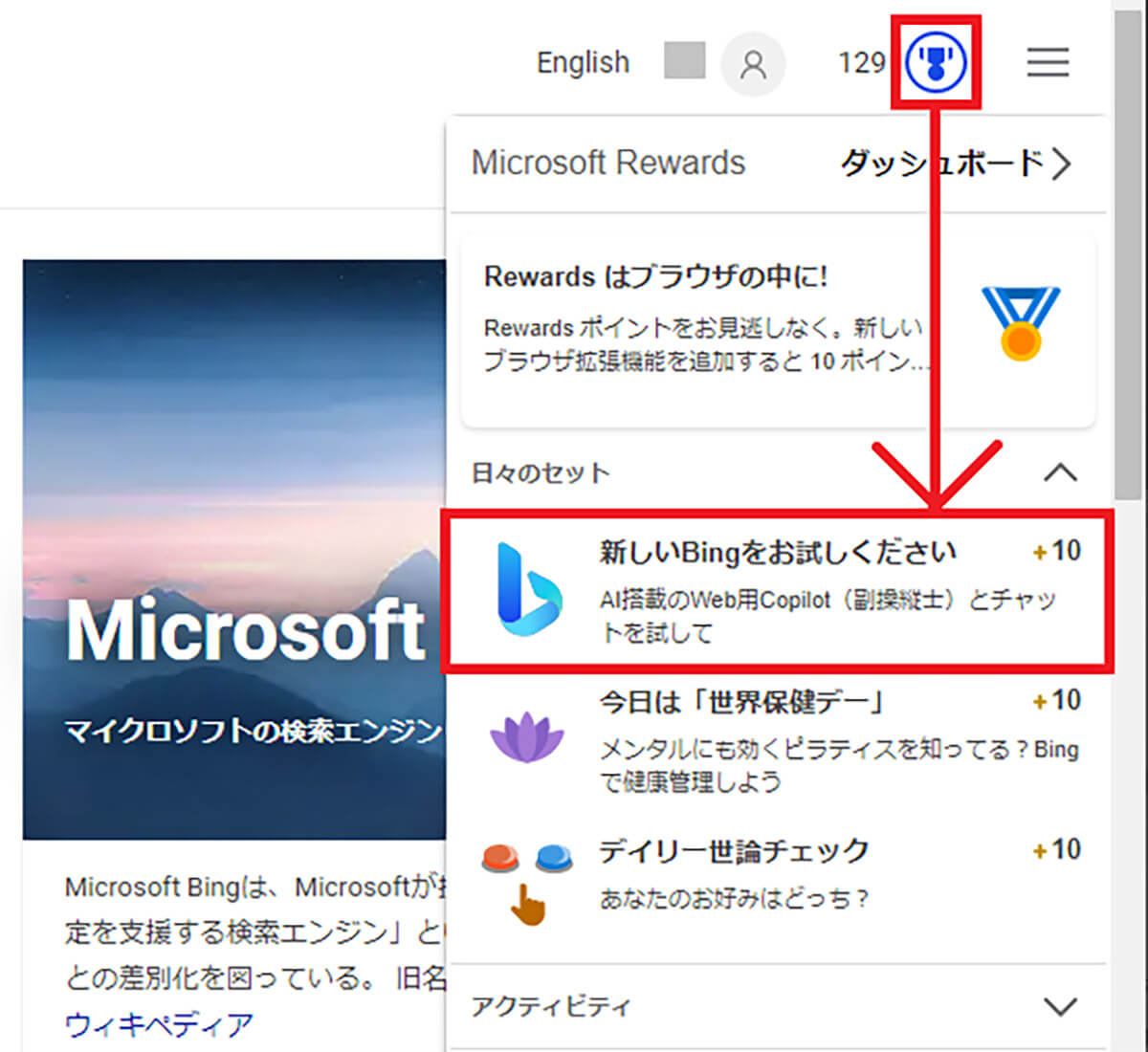Open the ダッシュボード dashboard link
Image resolution: width=1148 pixels, height=1052 pixels.
(x=955, y=164)
